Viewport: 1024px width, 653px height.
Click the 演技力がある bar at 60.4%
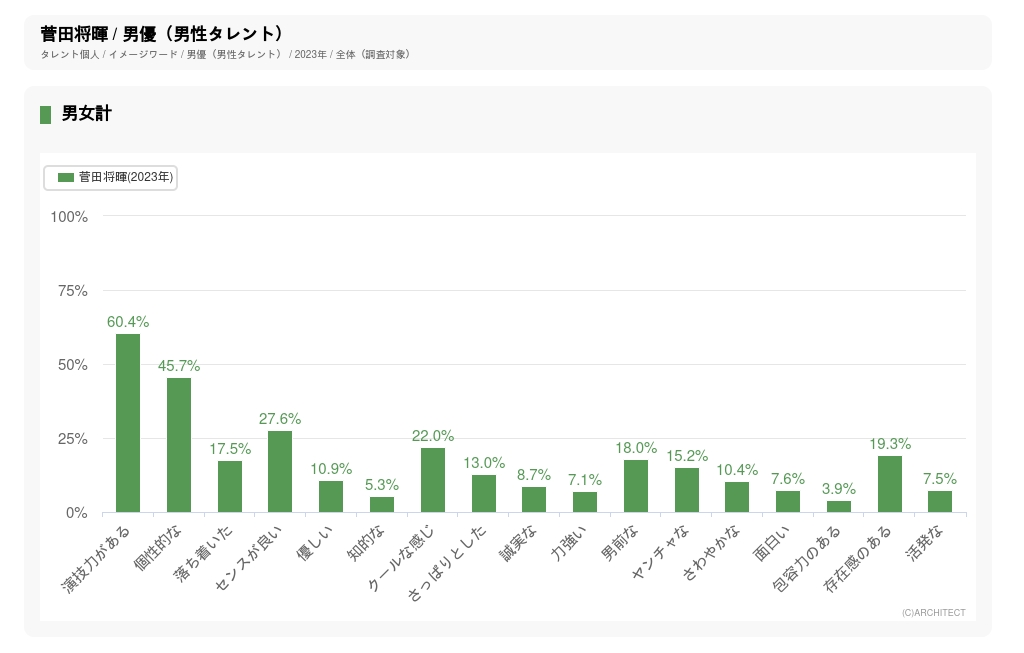tap(128, 423)
